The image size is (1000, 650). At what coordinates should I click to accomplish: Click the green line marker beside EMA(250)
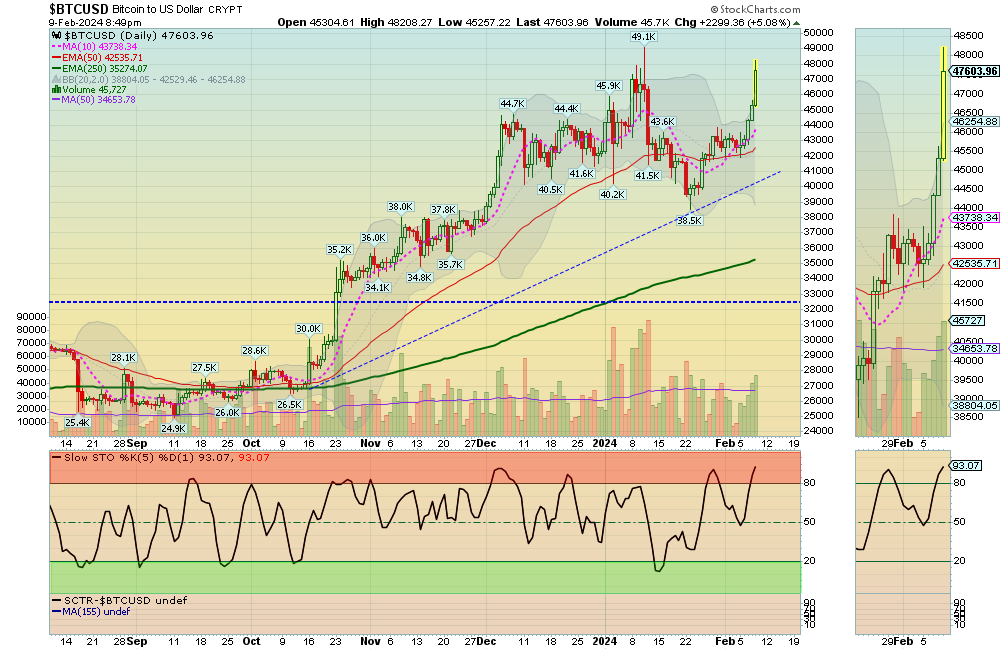(x=56, y=69)
